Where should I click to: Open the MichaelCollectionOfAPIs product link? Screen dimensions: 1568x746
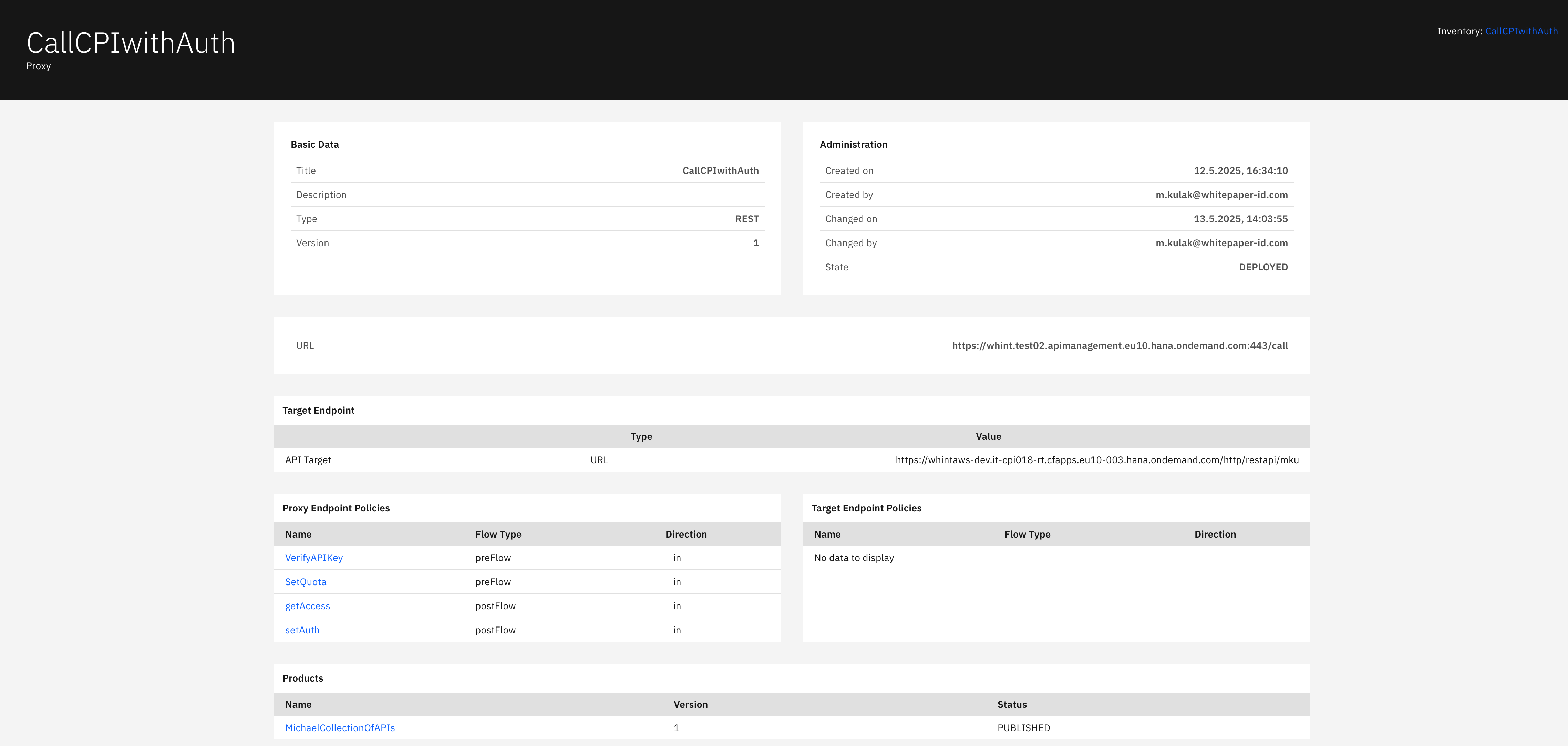[x=340, y=728]
